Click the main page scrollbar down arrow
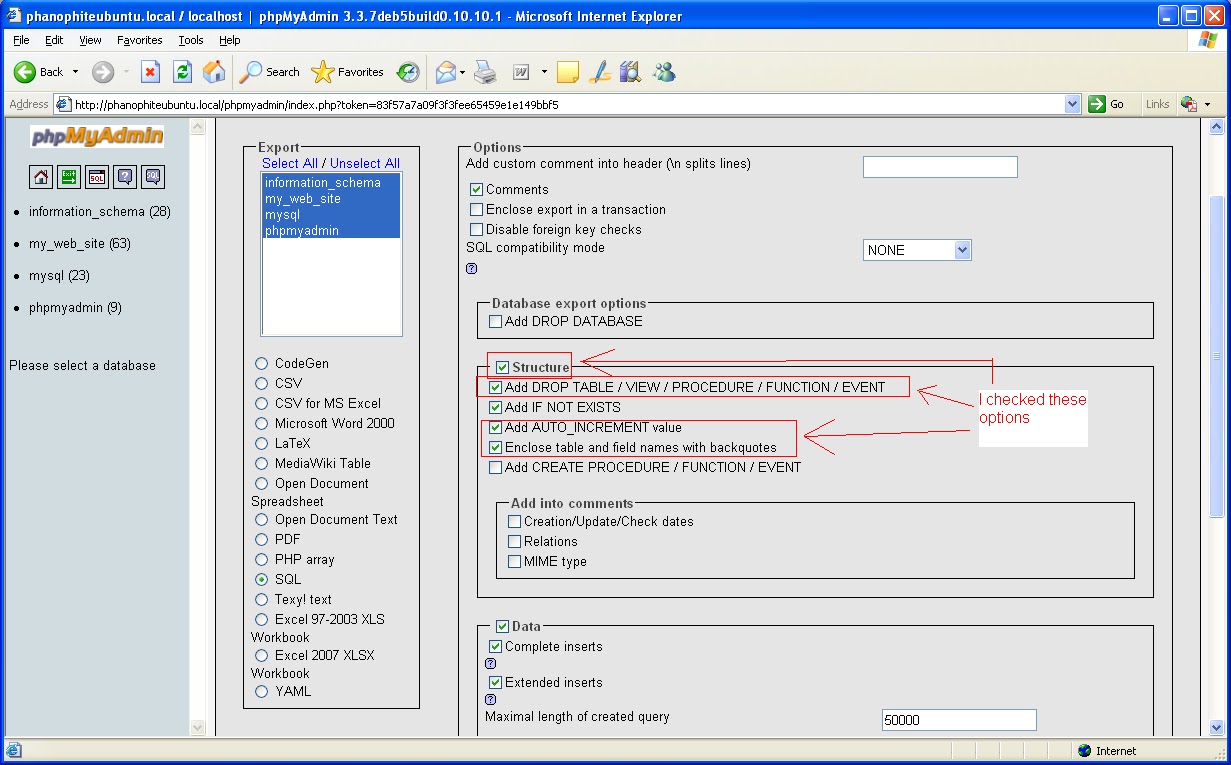 [x=1216, y=728]
